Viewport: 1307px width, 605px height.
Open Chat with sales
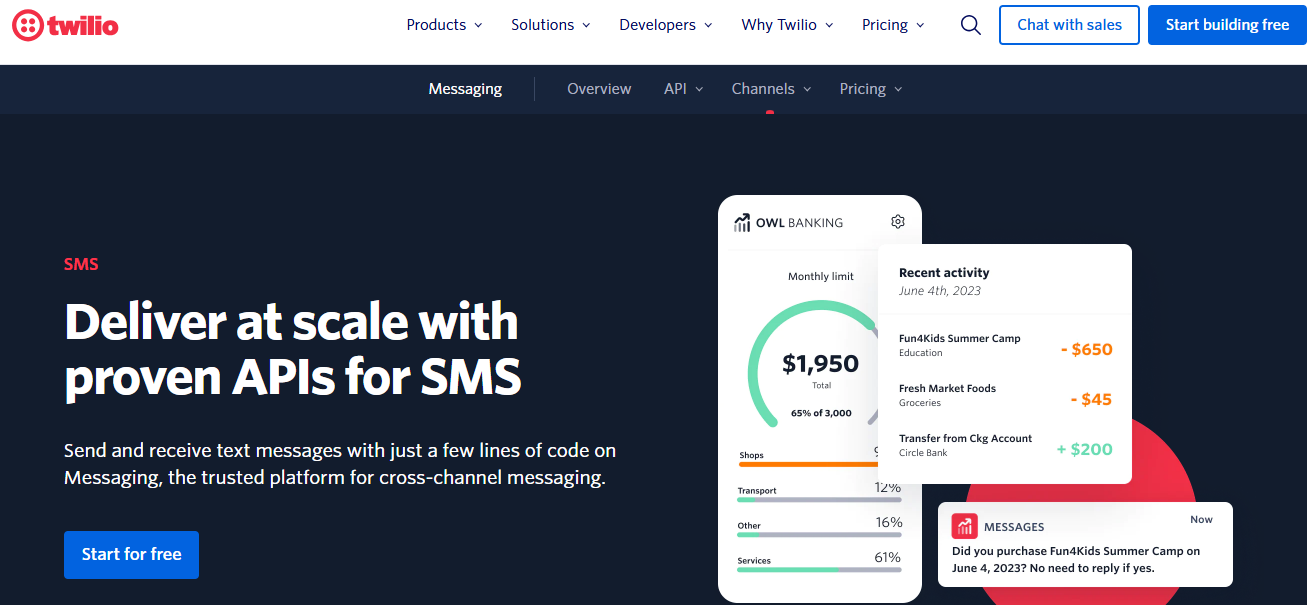tap(1069, 25)
